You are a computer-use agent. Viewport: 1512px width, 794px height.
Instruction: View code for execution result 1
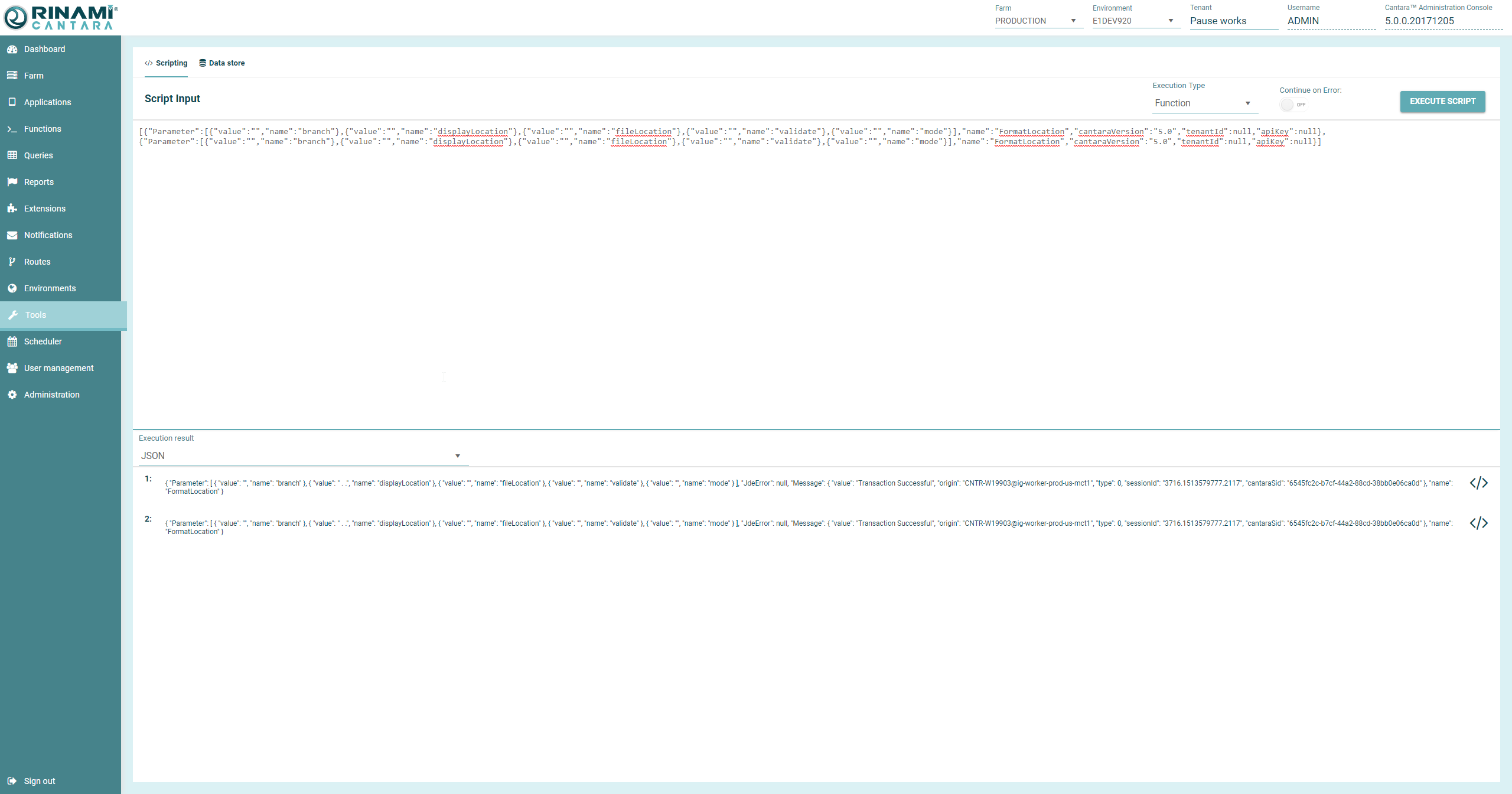click(1478, 483)
